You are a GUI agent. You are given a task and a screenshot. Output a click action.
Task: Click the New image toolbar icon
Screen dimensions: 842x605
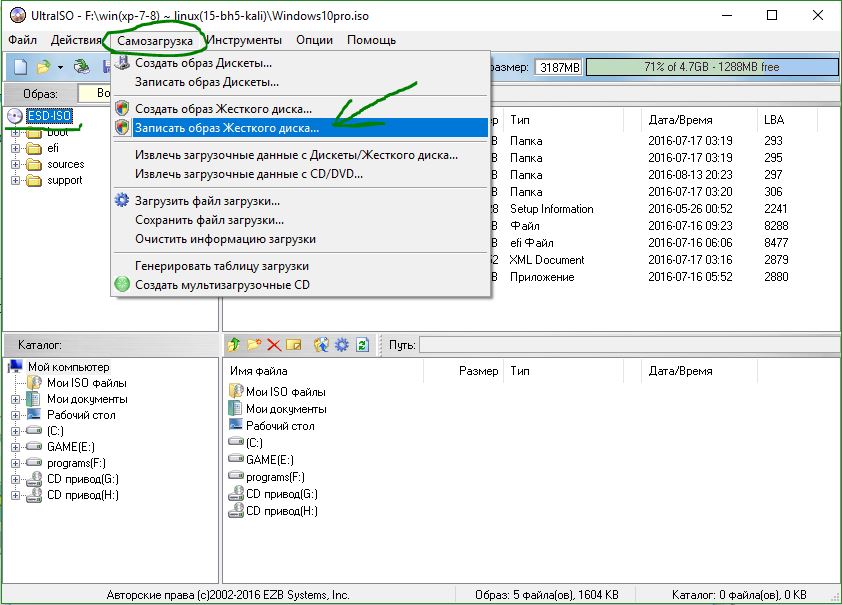pyautogui.click(x=20, y=67)
